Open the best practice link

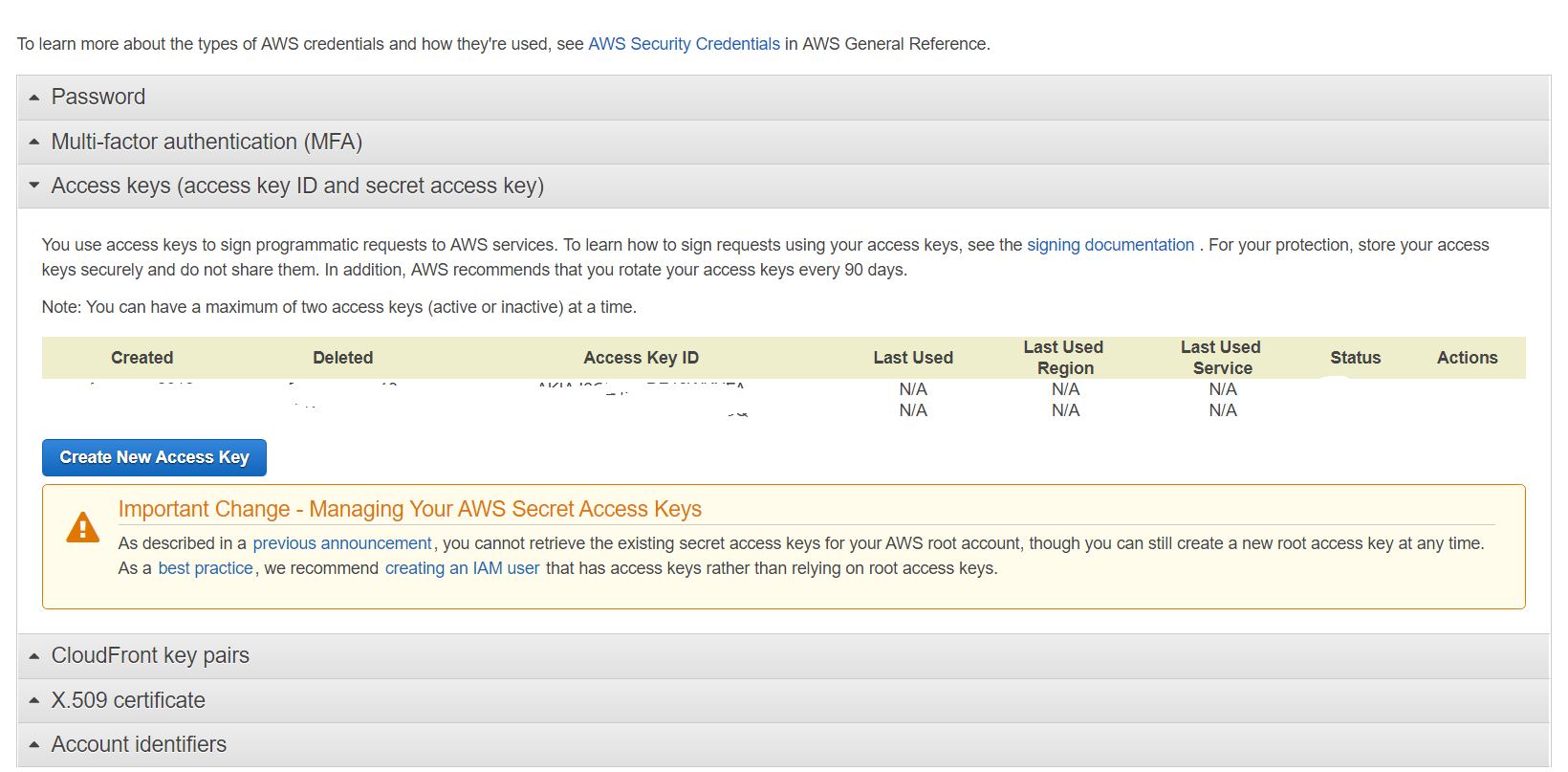(x=205, y=568)
